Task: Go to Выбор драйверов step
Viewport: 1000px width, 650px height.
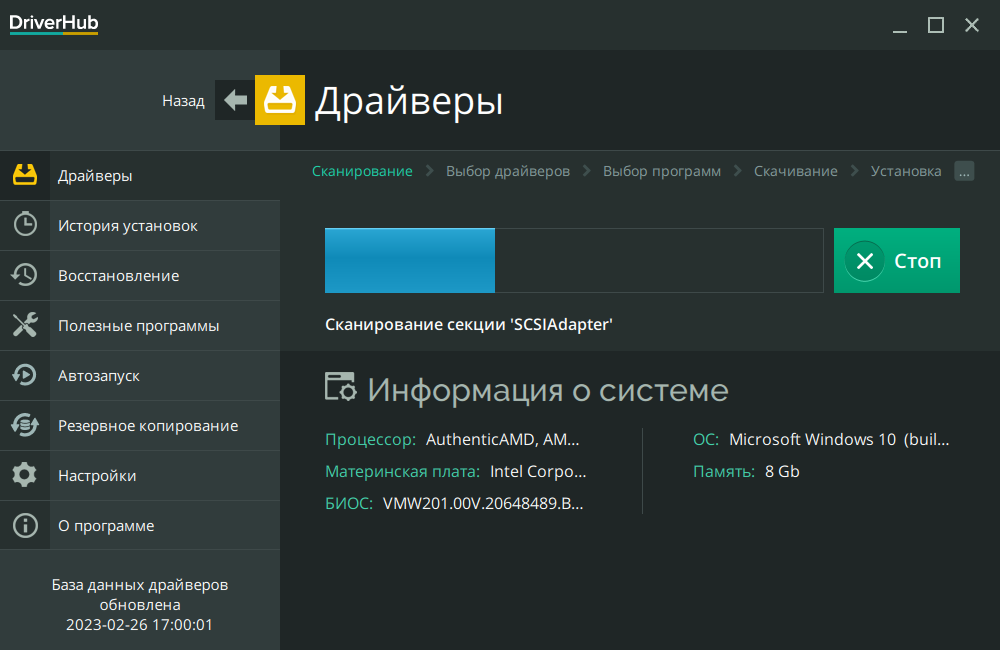Action: pos(508,171)
